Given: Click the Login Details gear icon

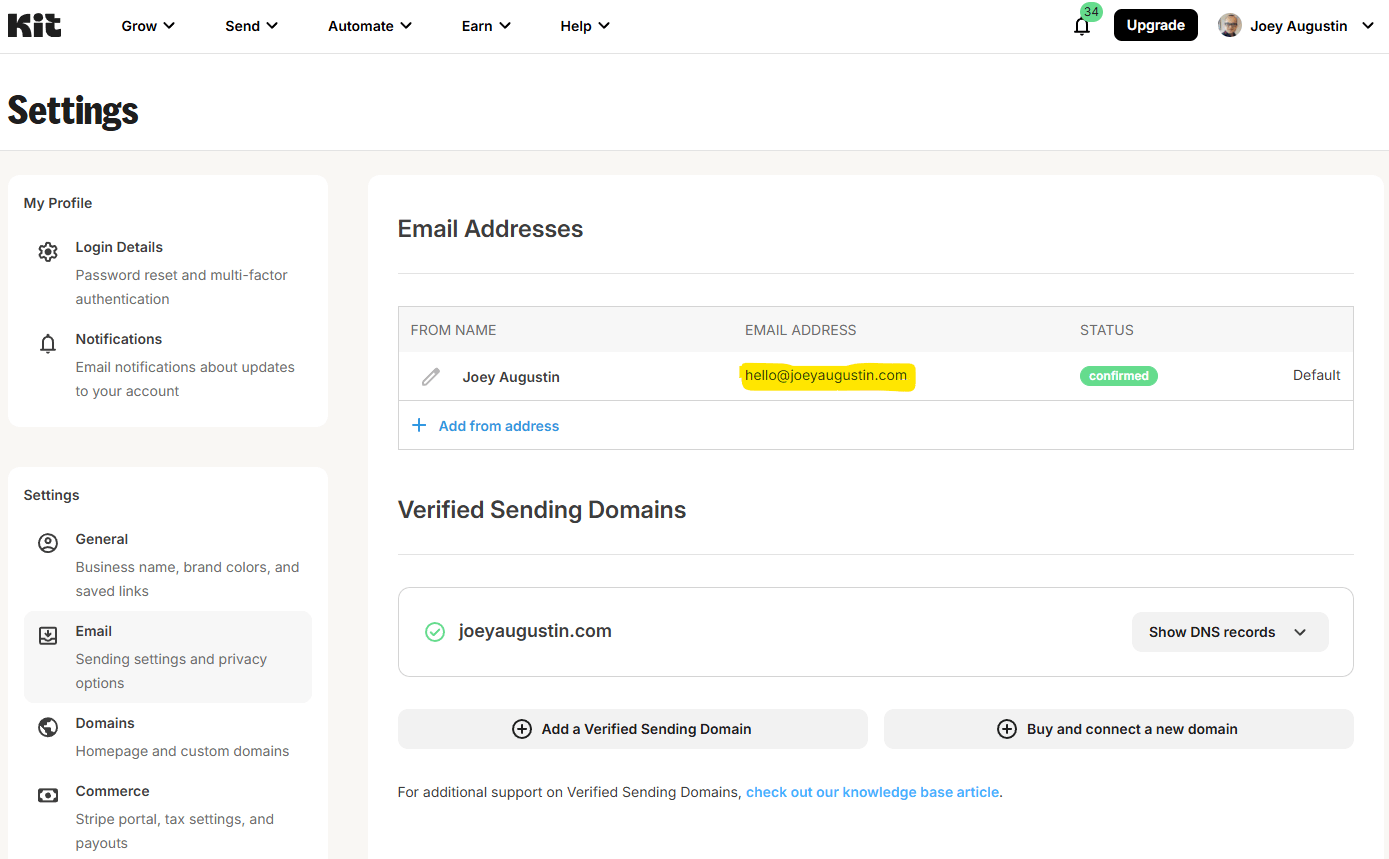Looking at the screenshot, I should [48, 252].
